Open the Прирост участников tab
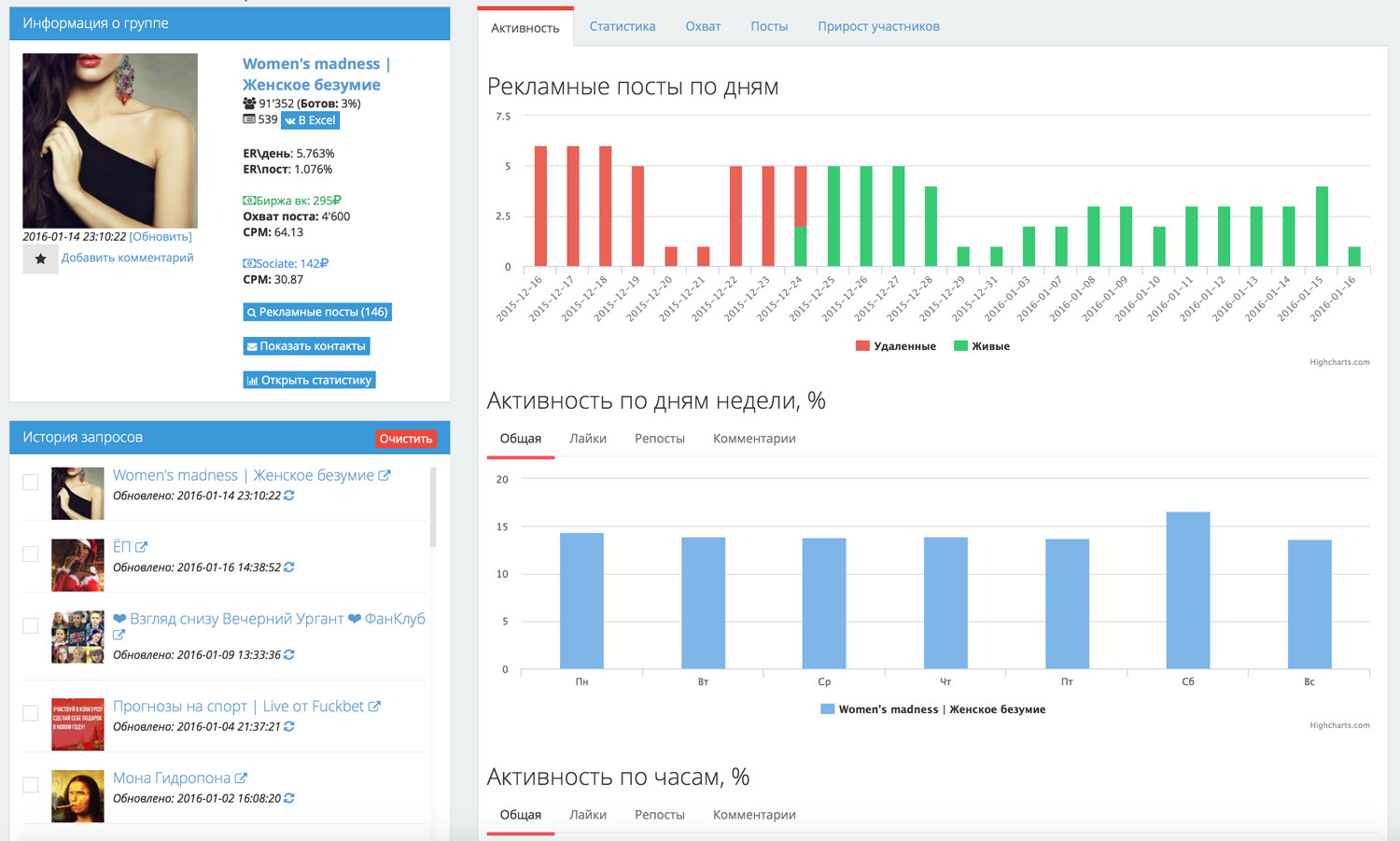Viewport: 1400px width, 841px height. [878, 26]
